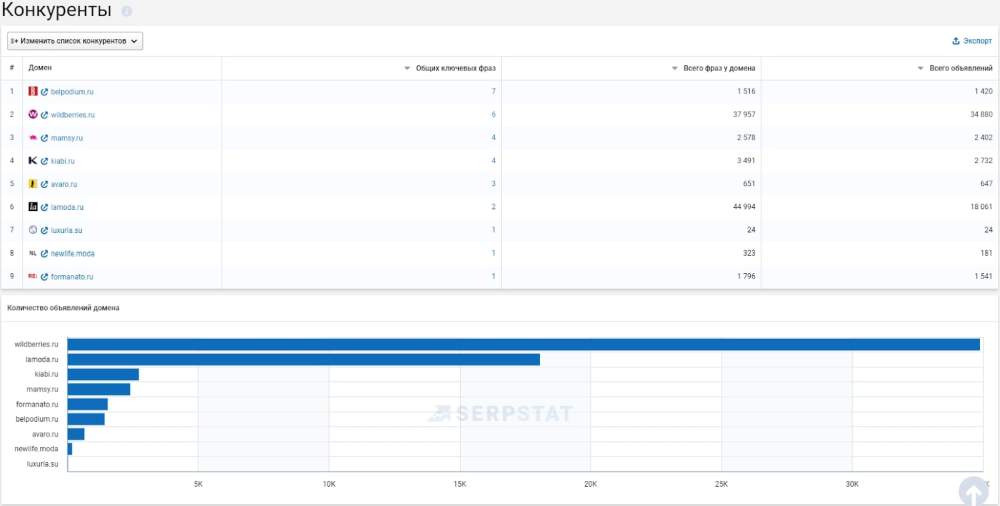Click the belpodium.ru bar in chart
This screenshot has width=1000, height=506.
[86, 419]
